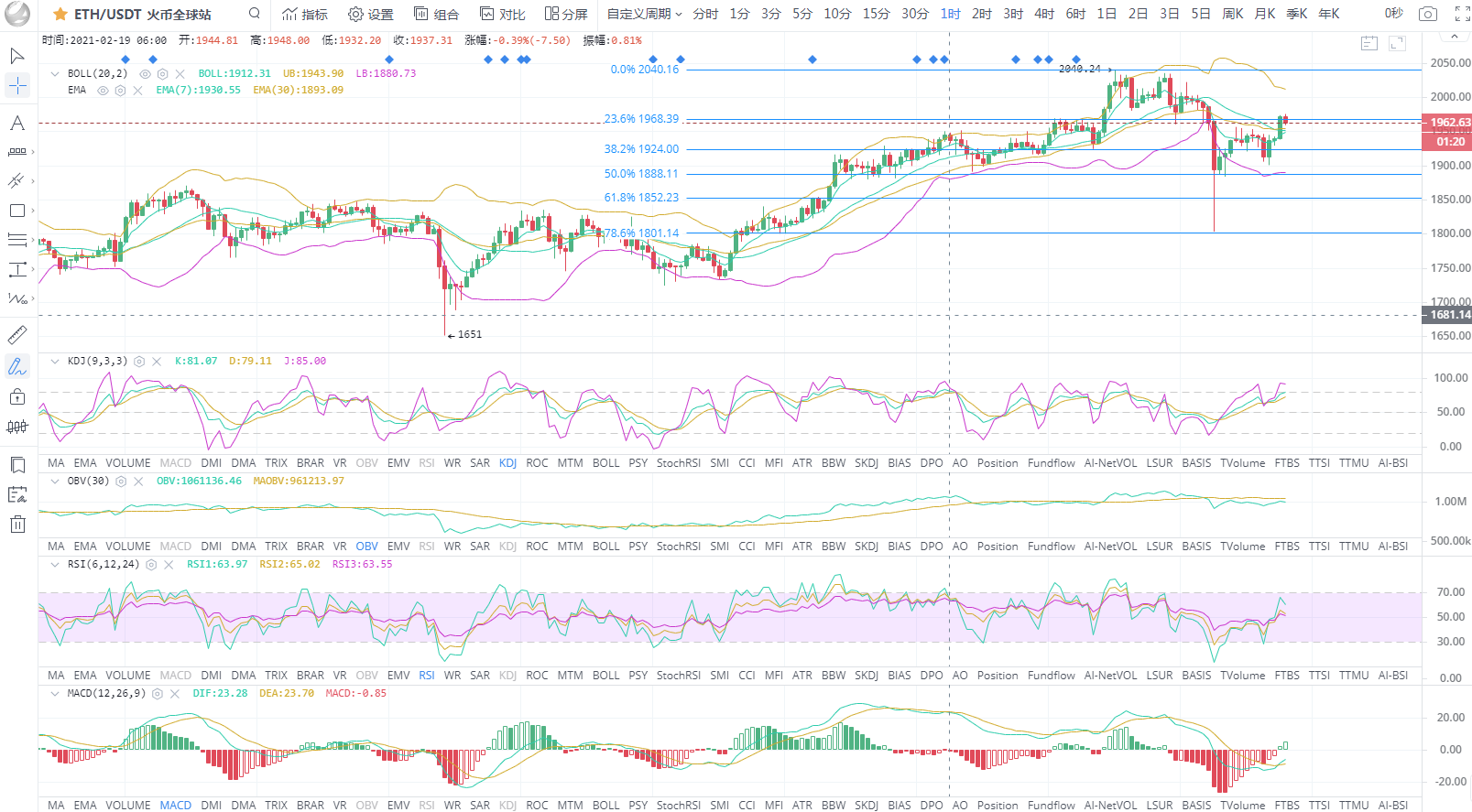Image resolution: width=1472 pixels, height=812 pixels.
Task: Open KDJ indicator settings gear
Action: [139, 362]
